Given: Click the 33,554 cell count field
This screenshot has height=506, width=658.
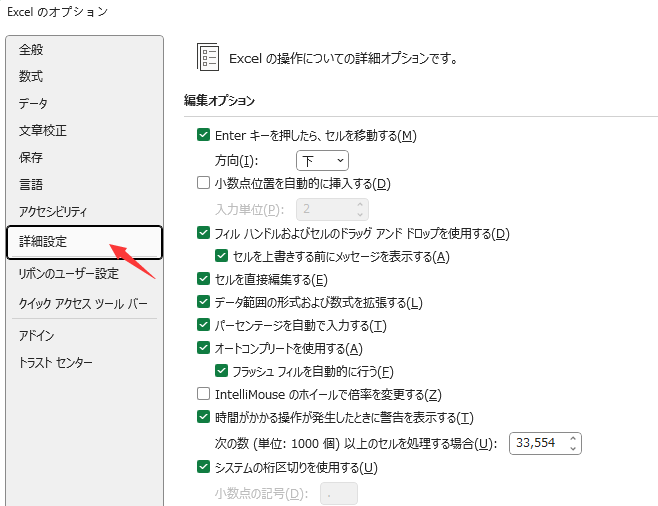Looking at the screenshot, I should coord(545,443).
